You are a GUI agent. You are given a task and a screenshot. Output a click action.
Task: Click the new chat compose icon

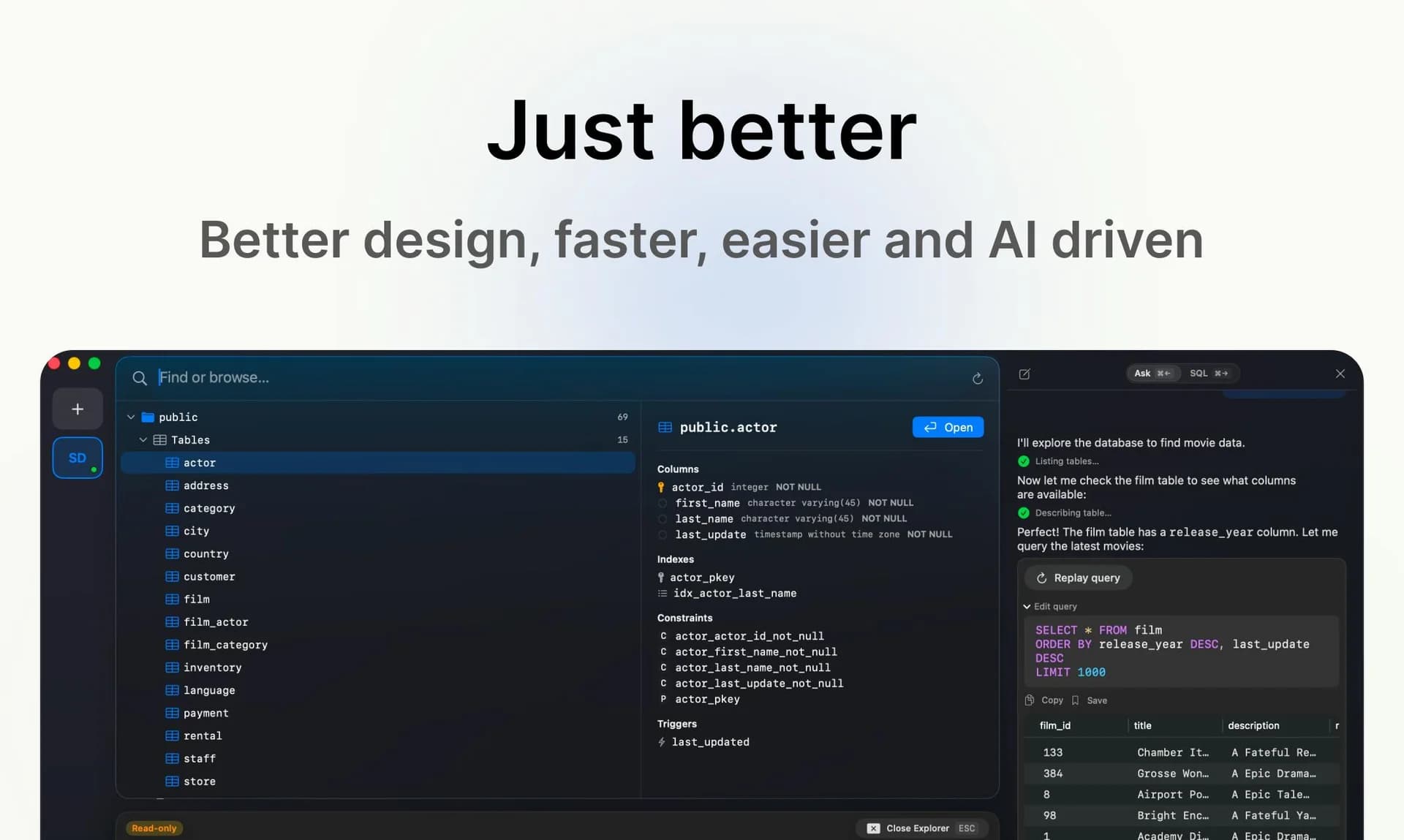pos(1024,374)
